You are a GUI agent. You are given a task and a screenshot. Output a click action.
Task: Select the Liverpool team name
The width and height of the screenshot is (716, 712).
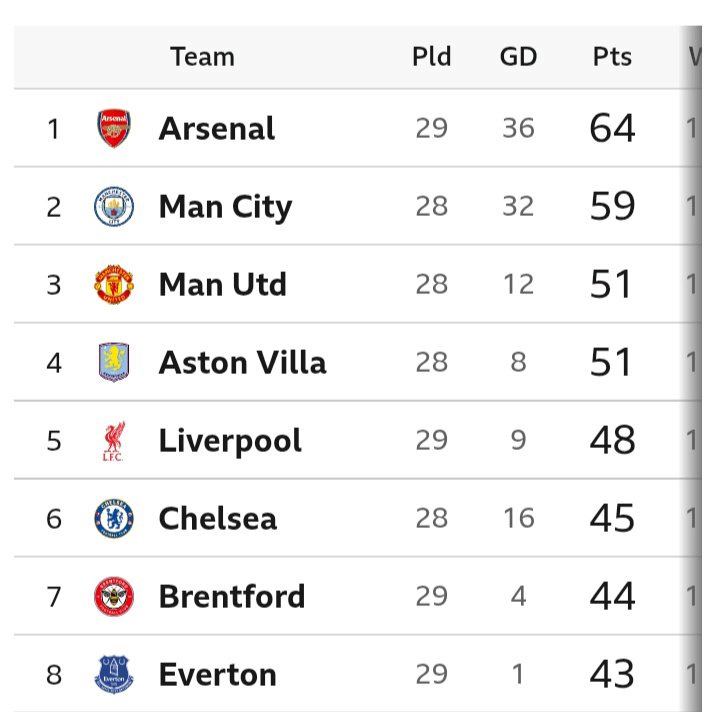tap(230, 441)
